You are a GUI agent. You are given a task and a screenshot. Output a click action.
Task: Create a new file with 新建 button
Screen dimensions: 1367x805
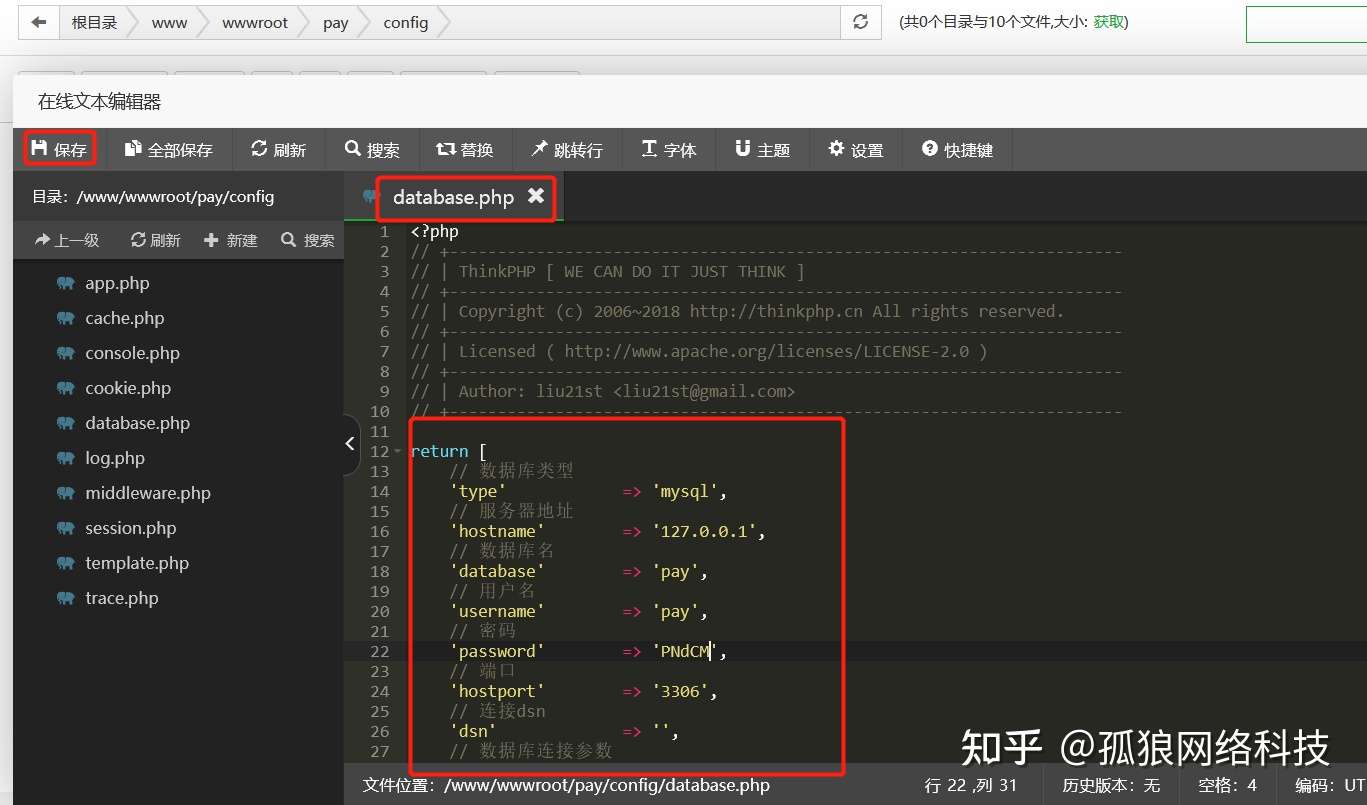231,240
